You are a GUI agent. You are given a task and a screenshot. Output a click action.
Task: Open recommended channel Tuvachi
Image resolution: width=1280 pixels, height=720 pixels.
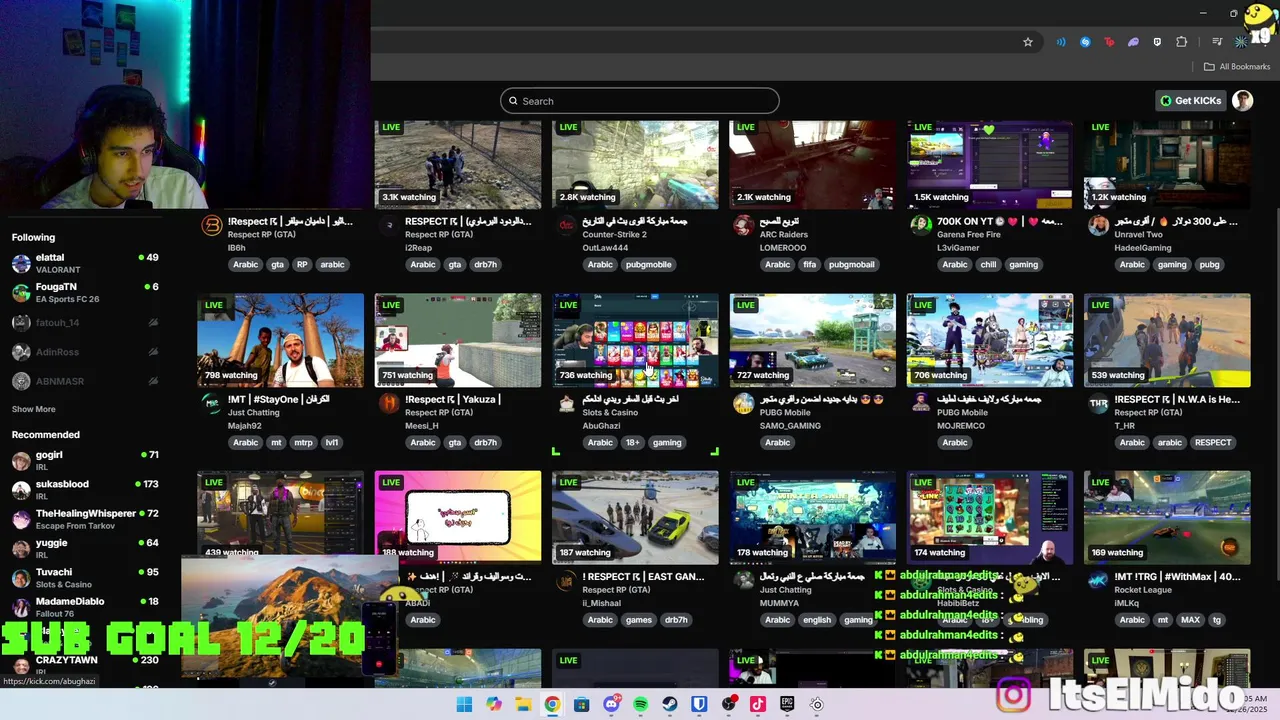[84, 578]
